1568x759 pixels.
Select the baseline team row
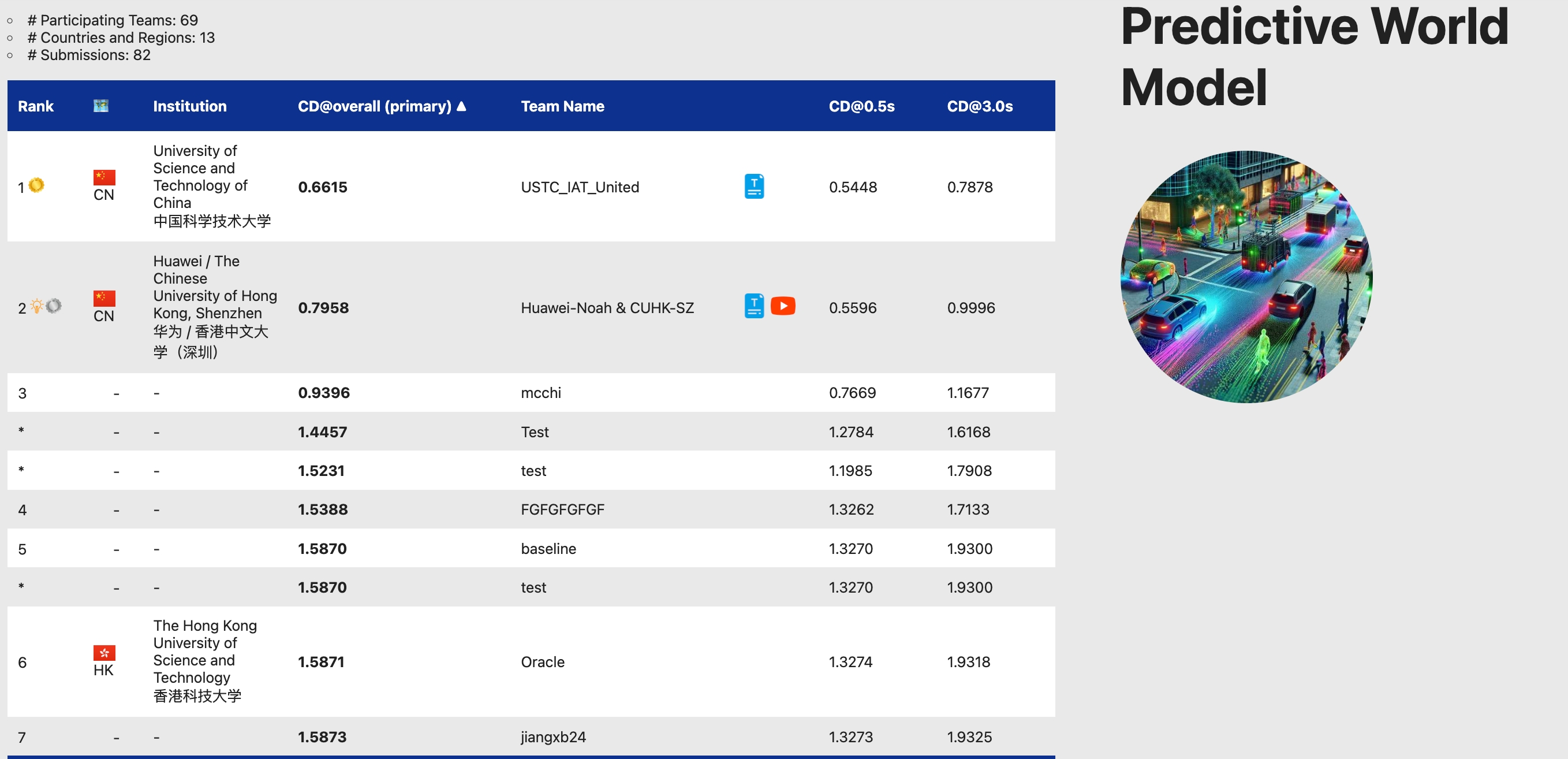[548, 549]
